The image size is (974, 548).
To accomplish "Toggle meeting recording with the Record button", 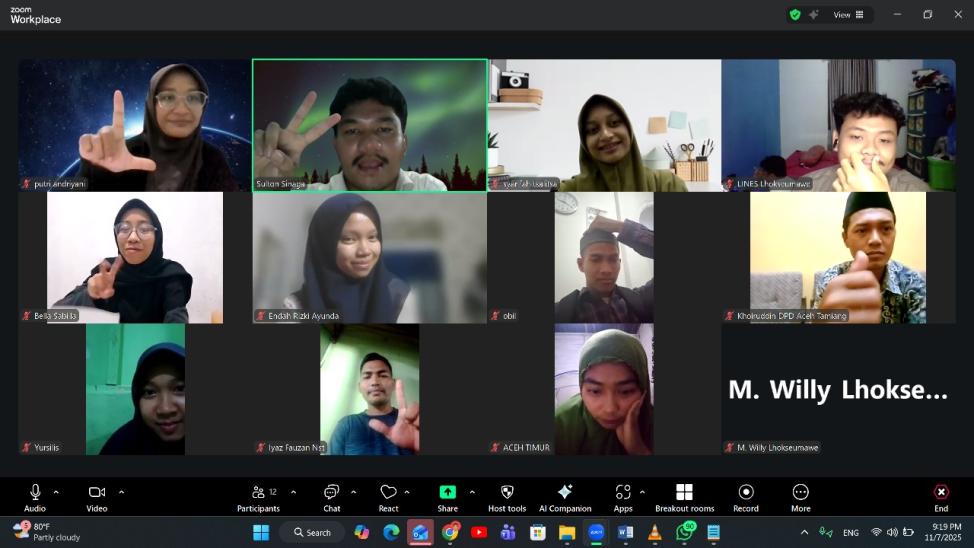I will pos(746,492).
